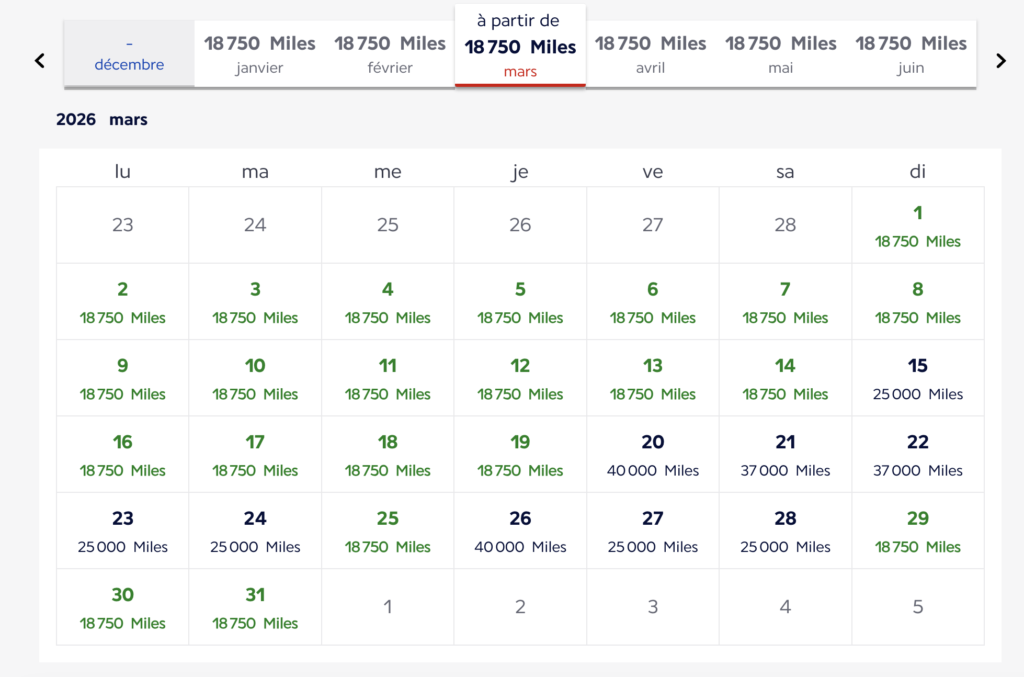Select March 31 award date

pos(255,606)
